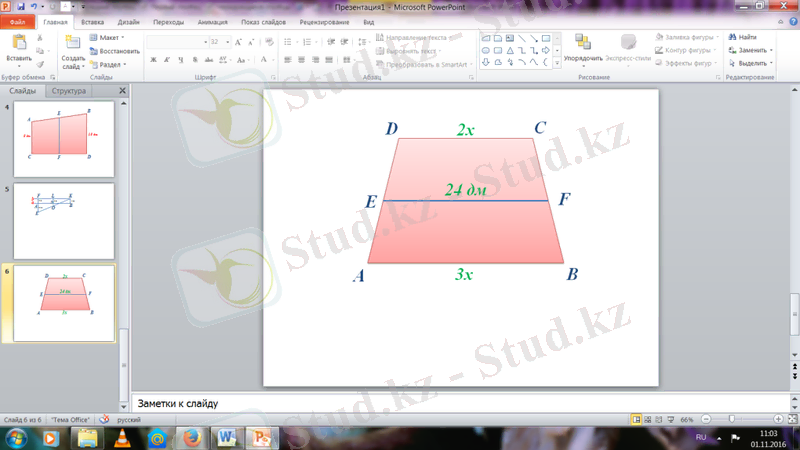
Task: Click the Find (Найти) binoculars icon
Action: (732, 37)
